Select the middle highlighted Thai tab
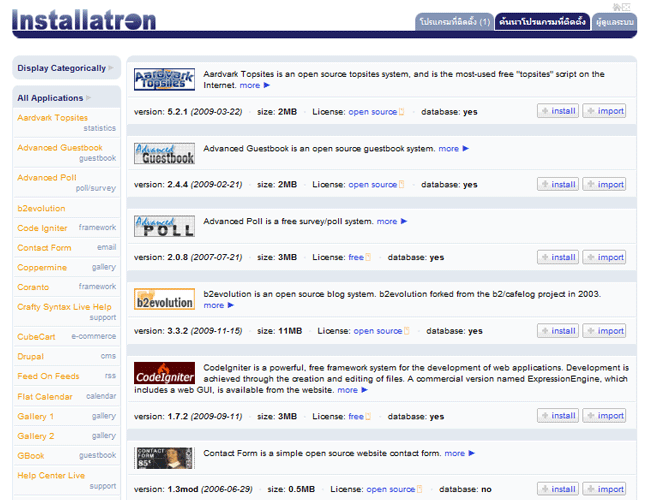Screen dimensions: 650x500 point(542,22)
